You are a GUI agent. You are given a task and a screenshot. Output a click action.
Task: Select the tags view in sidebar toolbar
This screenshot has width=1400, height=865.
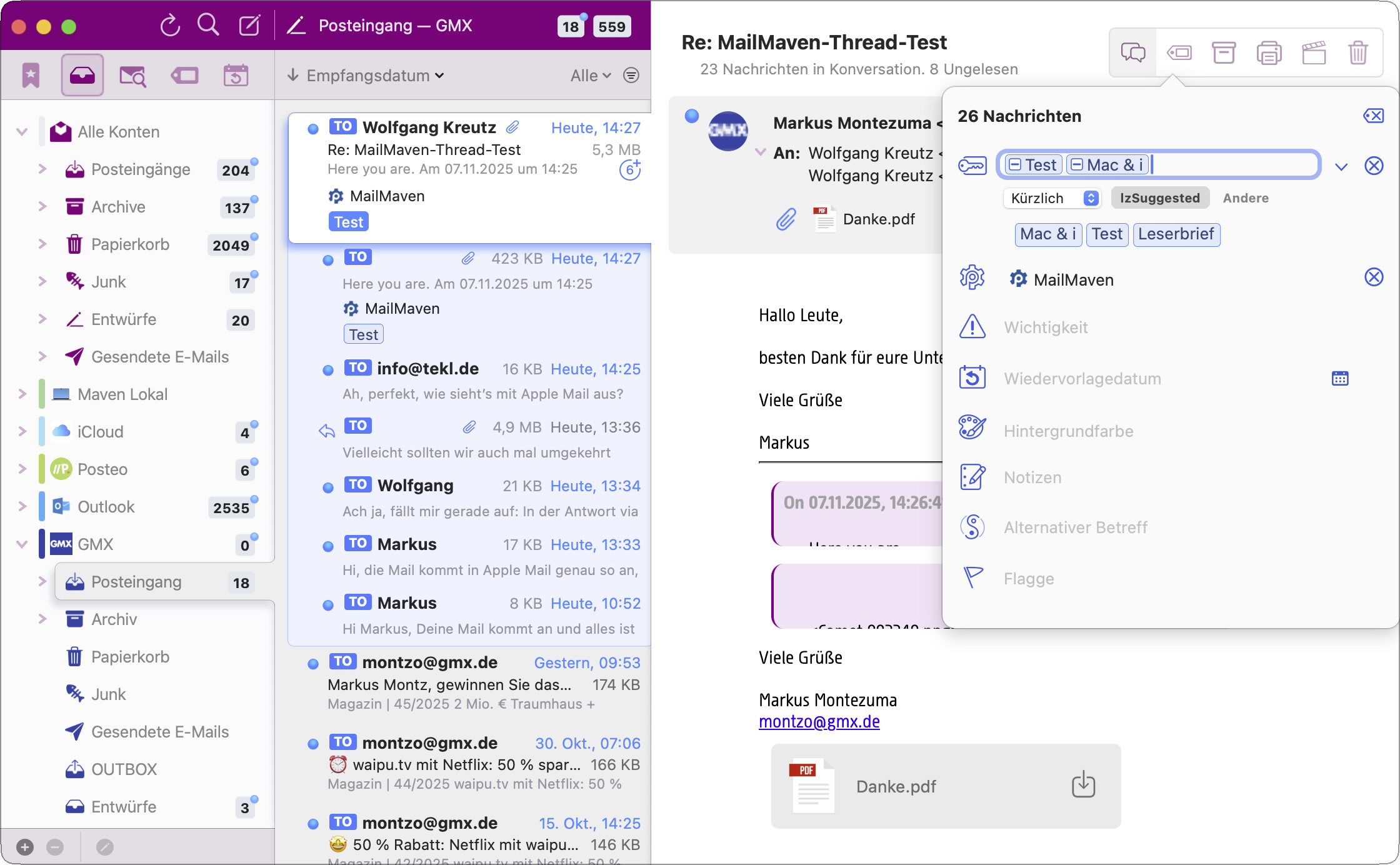[x=184, y=76]
